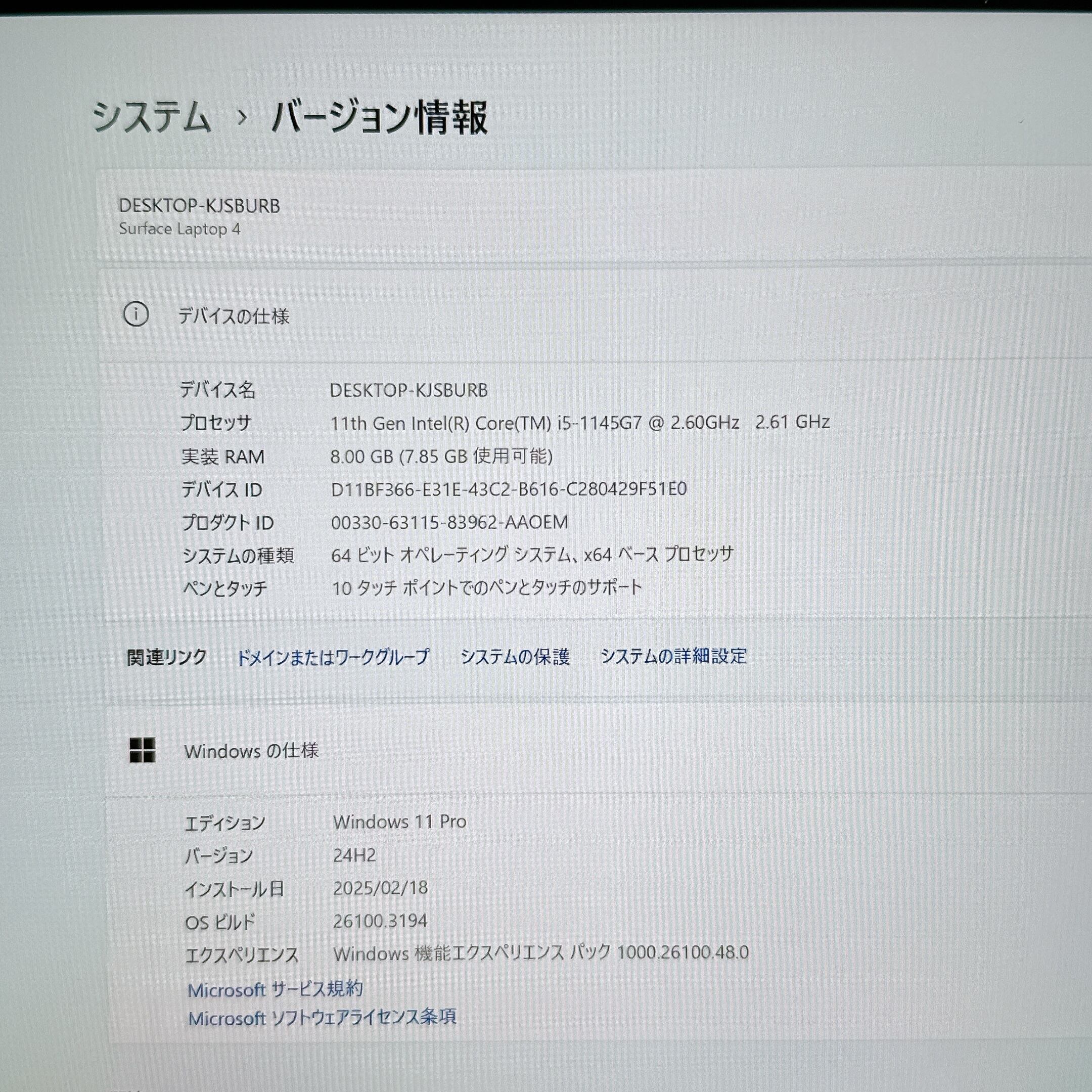1092x1092 pixels.
Task: Click the Windows 11 Pro edition value
Action: tap(399, 822)
